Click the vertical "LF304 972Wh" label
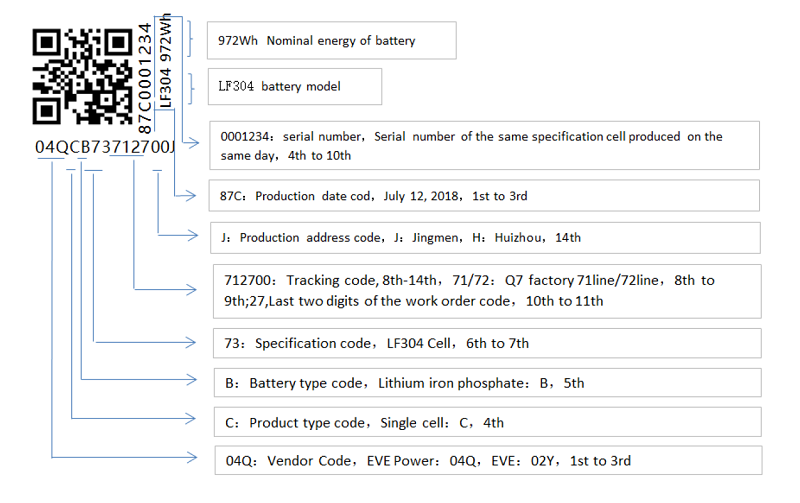This screenshot has width=800, height=503. (x=166, y=60)
